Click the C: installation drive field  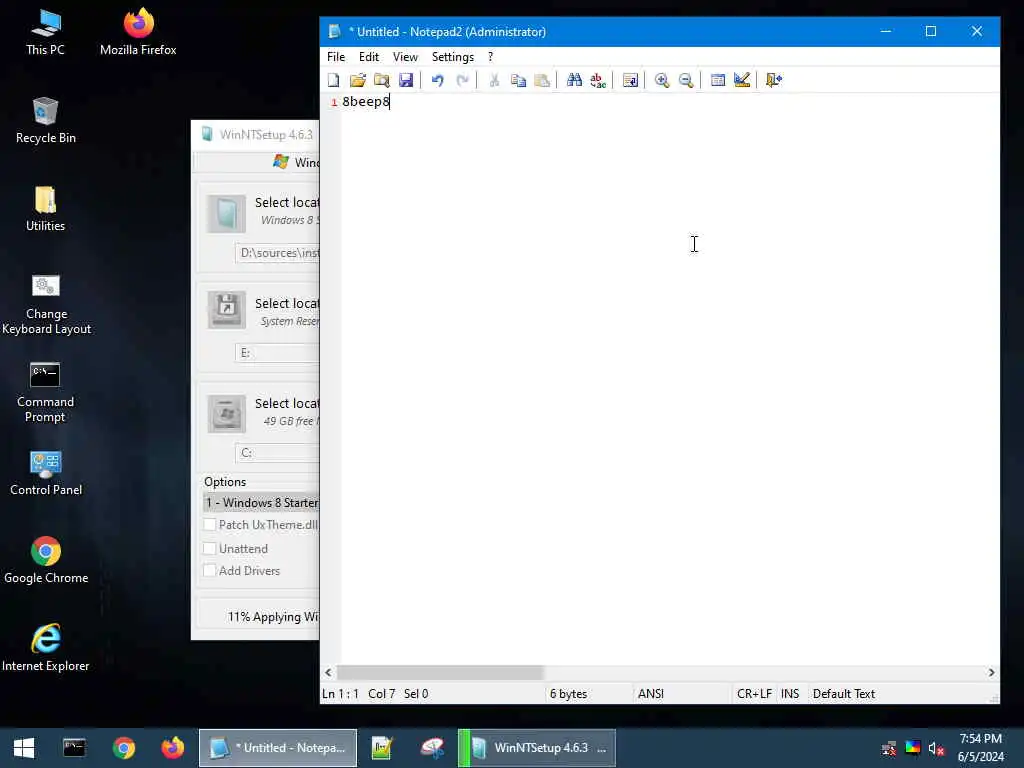[x=278, y=453]
